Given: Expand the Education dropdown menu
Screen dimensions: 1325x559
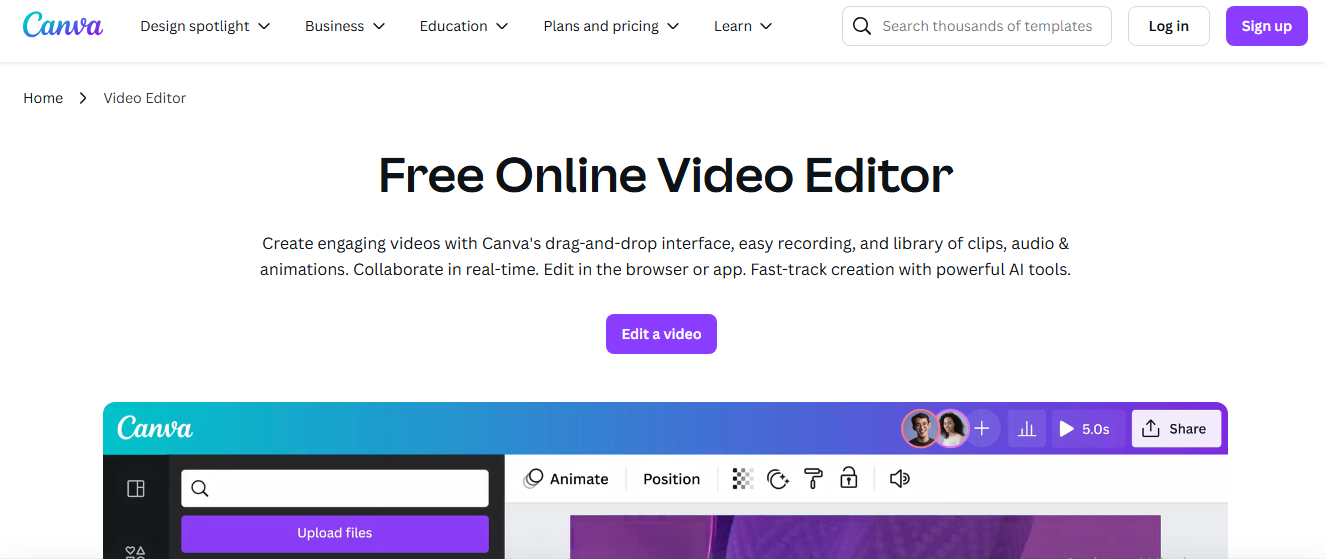Looking at the screenshot, I should tap(464, 26).
